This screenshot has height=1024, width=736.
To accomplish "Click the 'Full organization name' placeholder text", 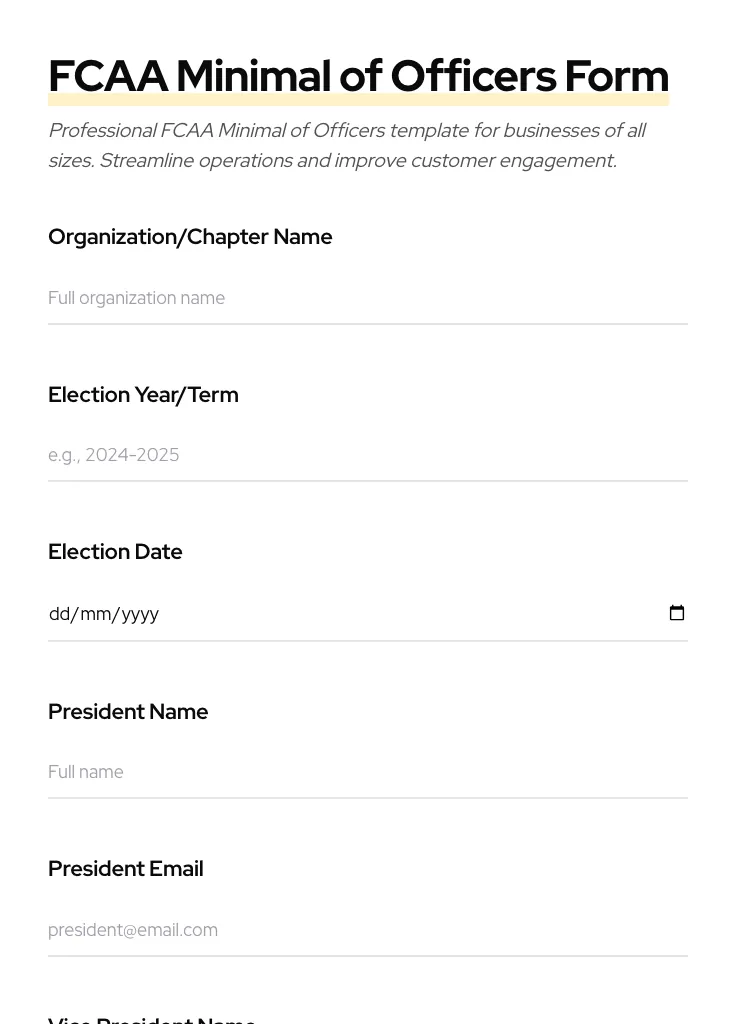I will (x=136, y=298).
